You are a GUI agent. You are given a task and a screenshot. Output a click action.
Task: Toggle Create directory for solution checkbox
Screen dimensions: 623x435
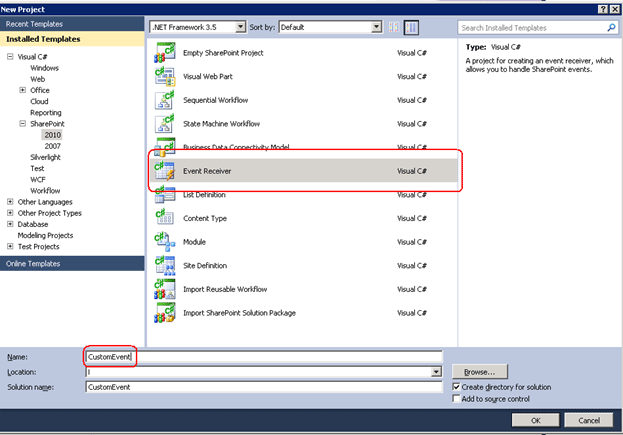tap(457, 387)
